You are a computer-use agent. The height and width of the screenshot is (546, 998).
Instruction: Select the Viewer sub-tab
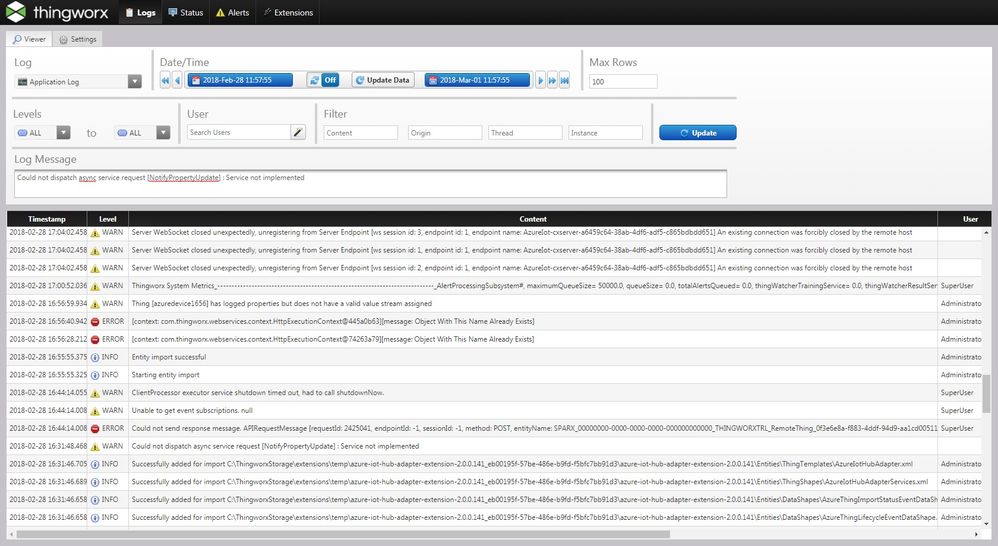[x=29, y=39]
